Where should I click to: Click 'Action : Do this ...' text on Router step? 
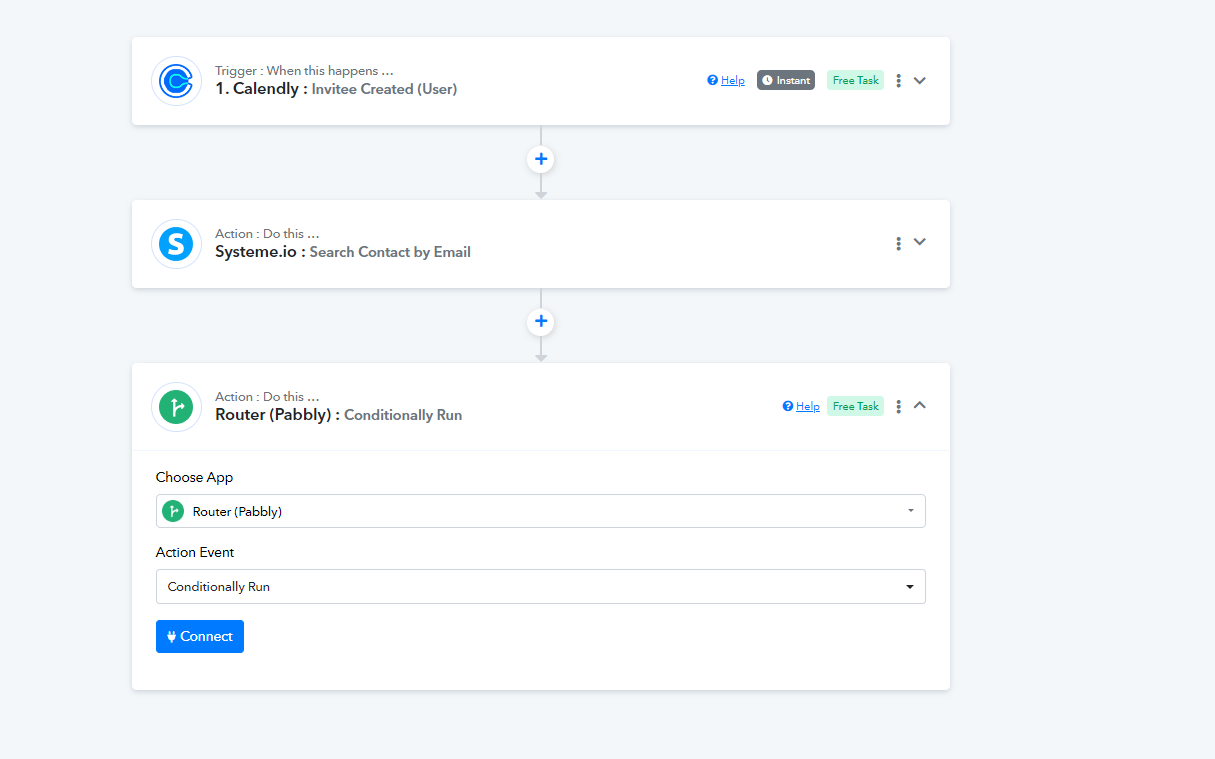click(267, 397)
